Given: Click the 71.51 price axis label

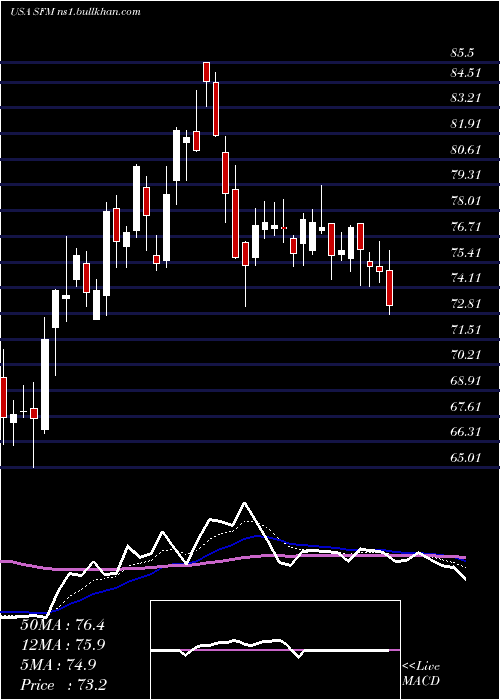Looking at the screenshot, I should (x=467, y=329).
